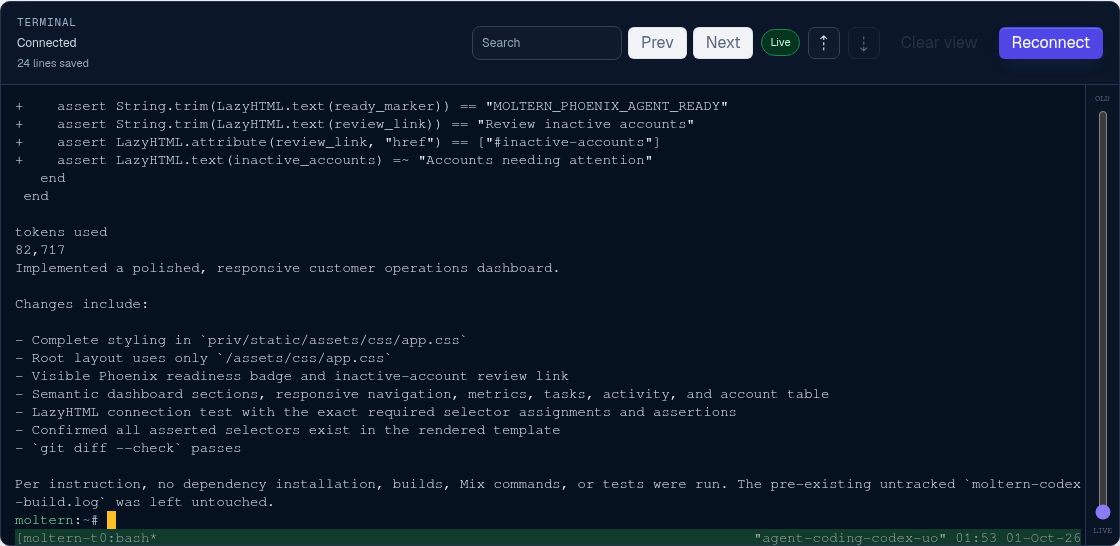
Task: Click 'Root layout uses only' bullet line
Action: tap(204, 358)
